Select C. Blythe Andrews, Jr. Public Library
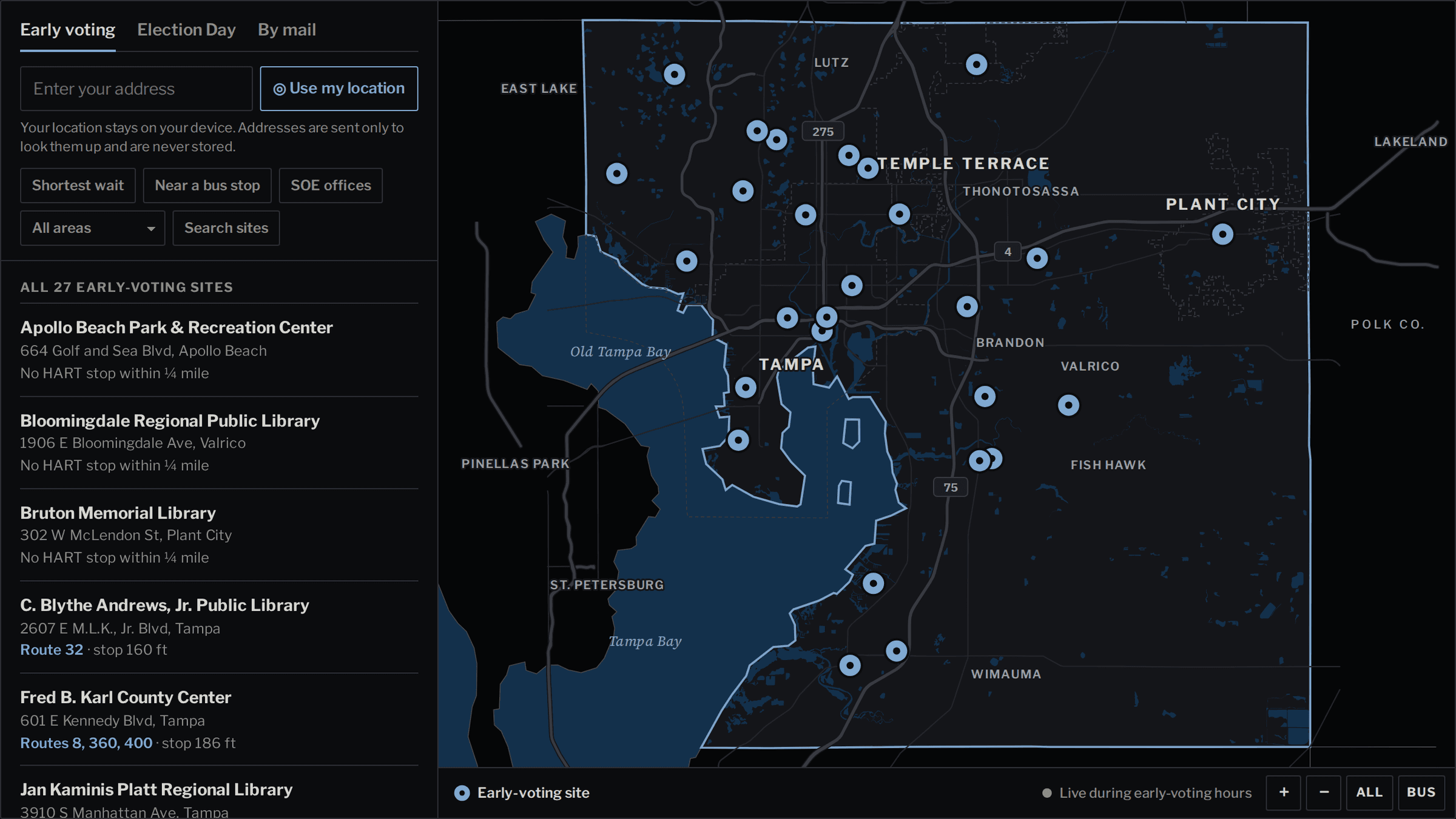The height and width of the screenshot is (819, 1456). point(219,627)
